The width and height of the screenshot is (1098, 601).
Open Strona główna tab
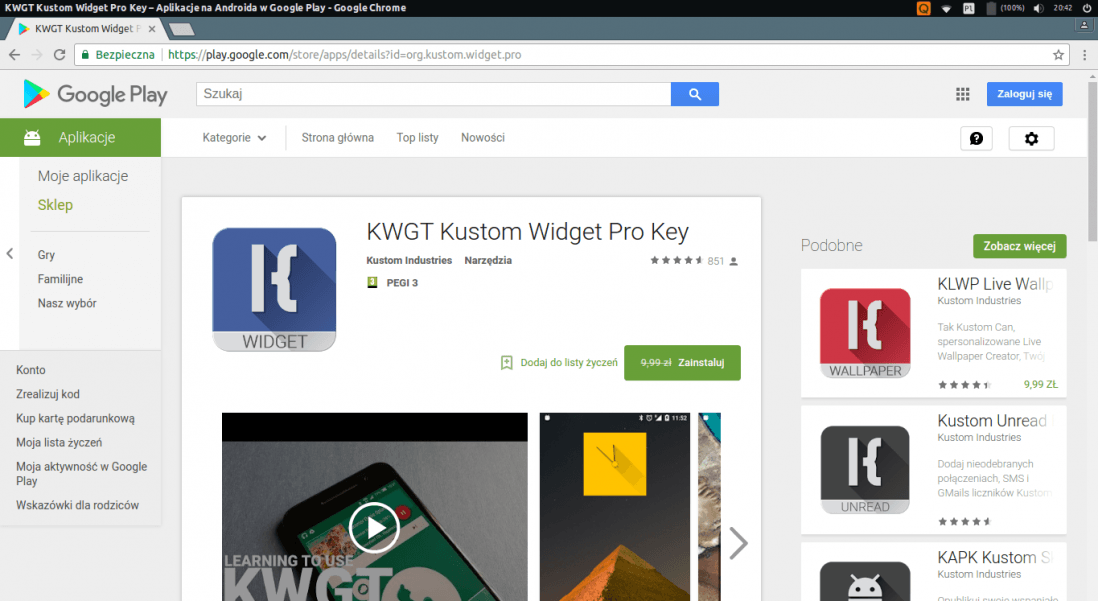pos(338,138)
